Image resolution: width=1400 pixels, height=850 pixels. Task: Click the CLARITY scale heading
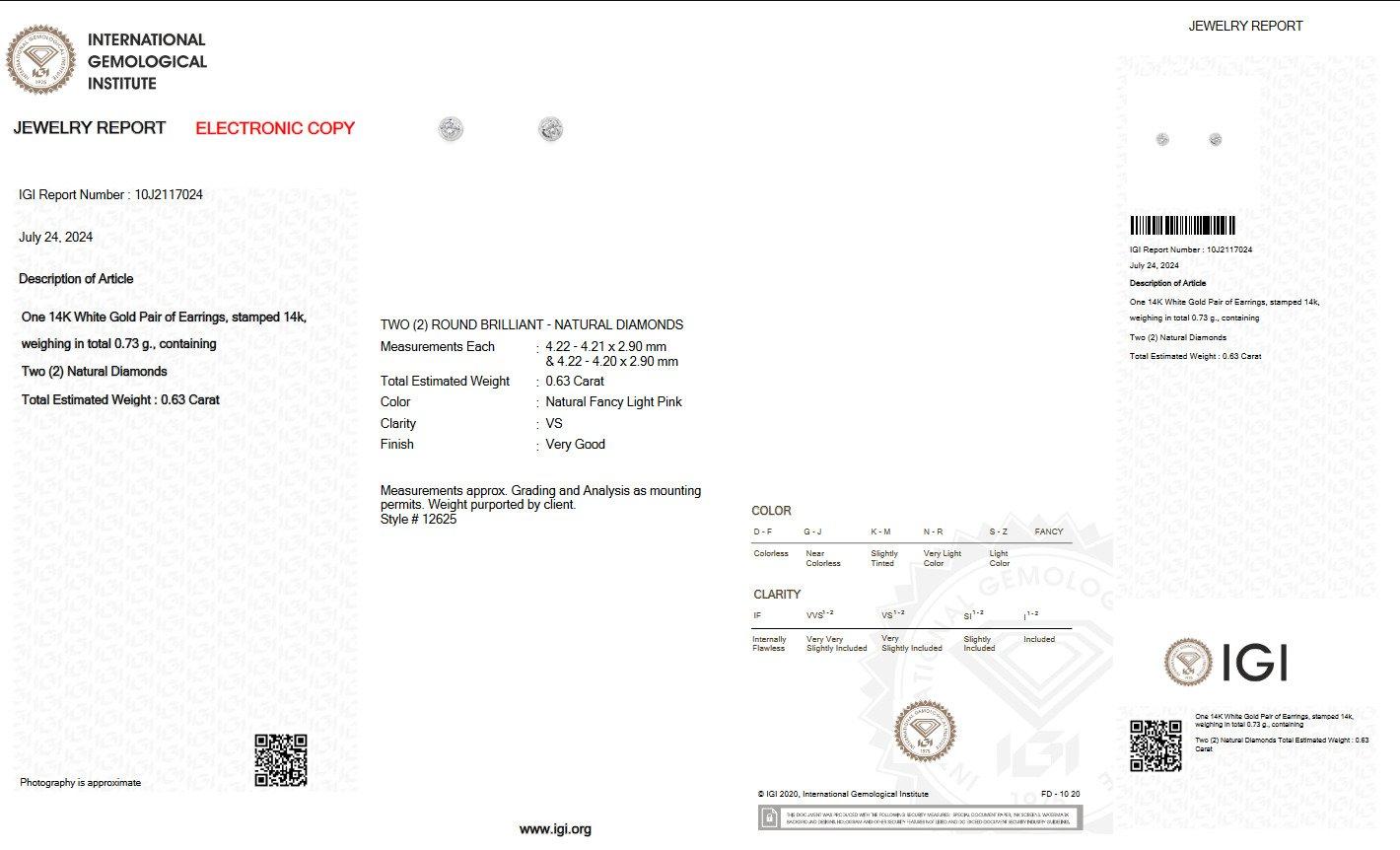(777, 595)
